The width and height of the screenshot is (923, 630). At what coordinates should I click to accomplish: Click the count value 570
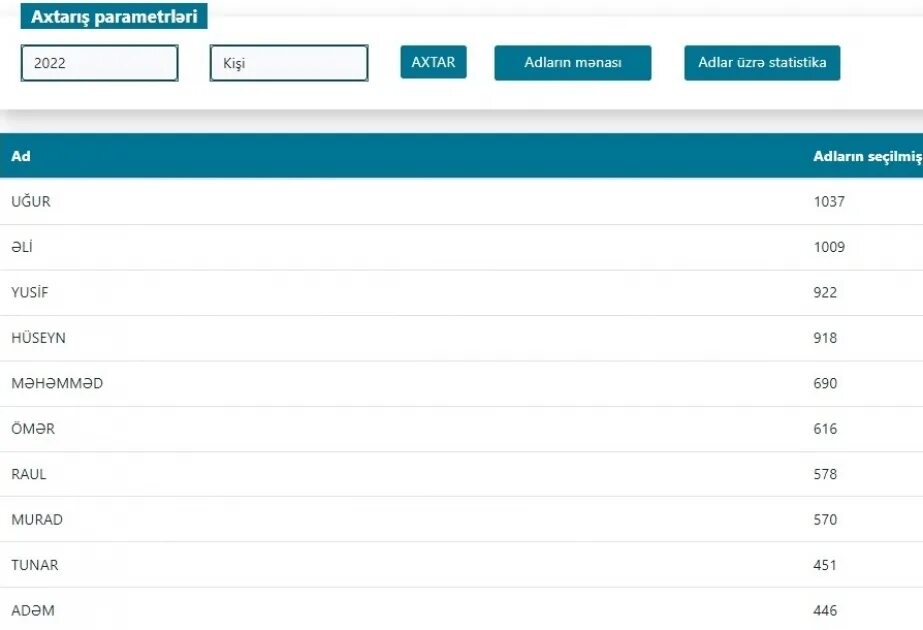pos(825,519)
